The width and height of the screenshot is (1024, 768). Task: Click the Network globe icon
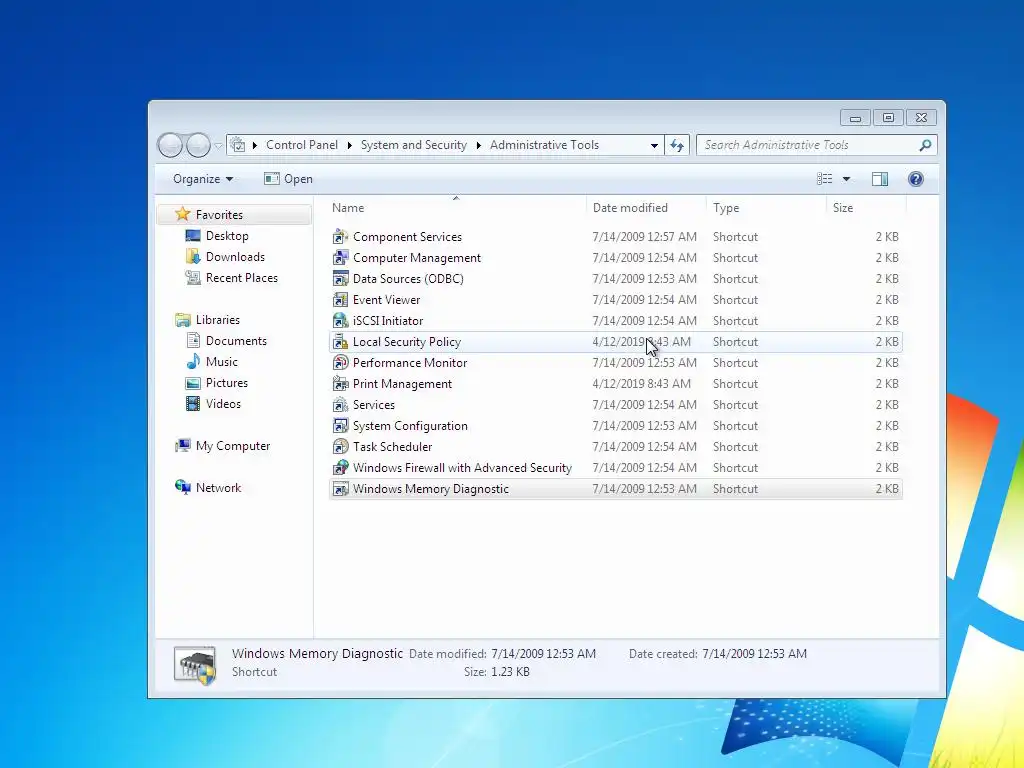183,487
